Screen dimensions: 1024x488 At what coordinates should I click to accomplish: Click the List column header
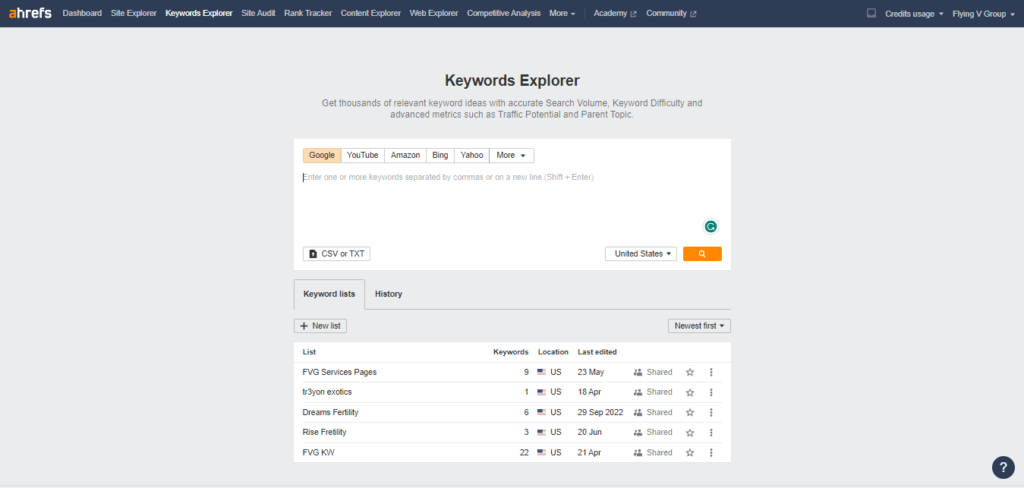[309, 352]
